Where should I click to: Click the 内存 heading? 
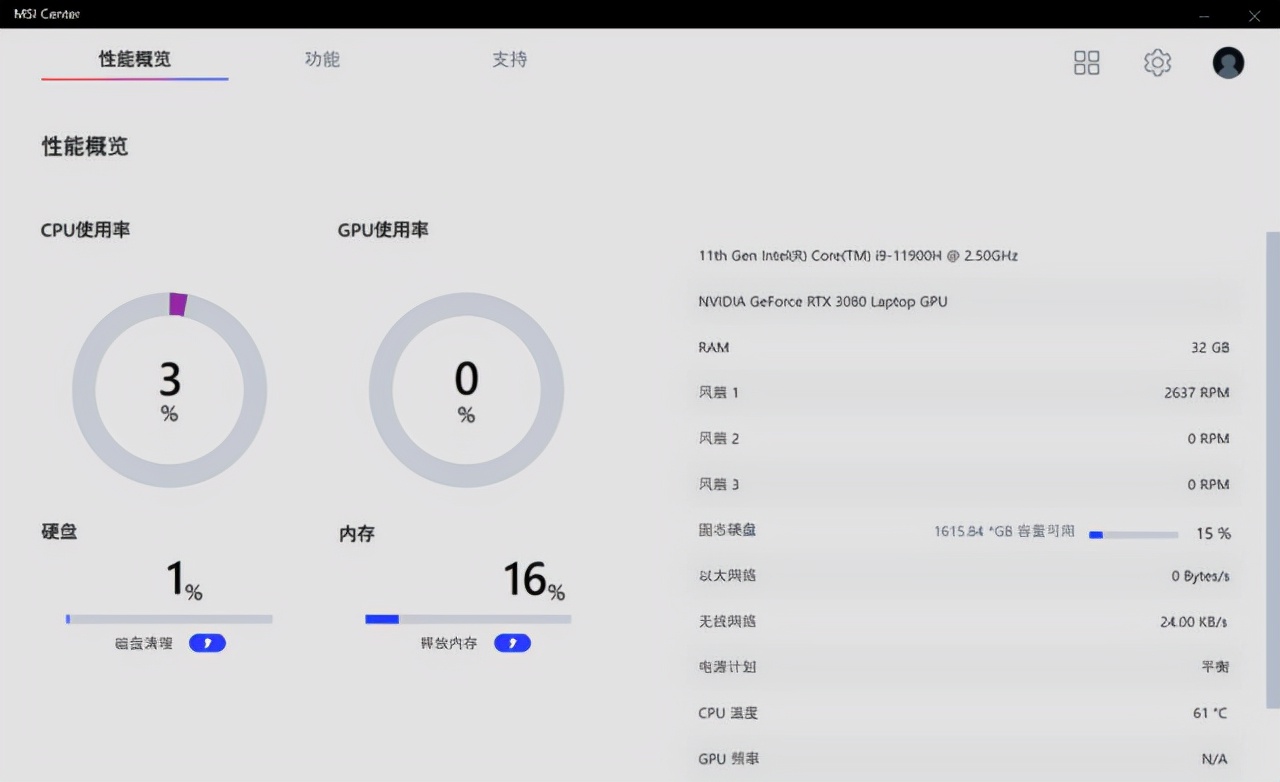click(x=357, y=534)
